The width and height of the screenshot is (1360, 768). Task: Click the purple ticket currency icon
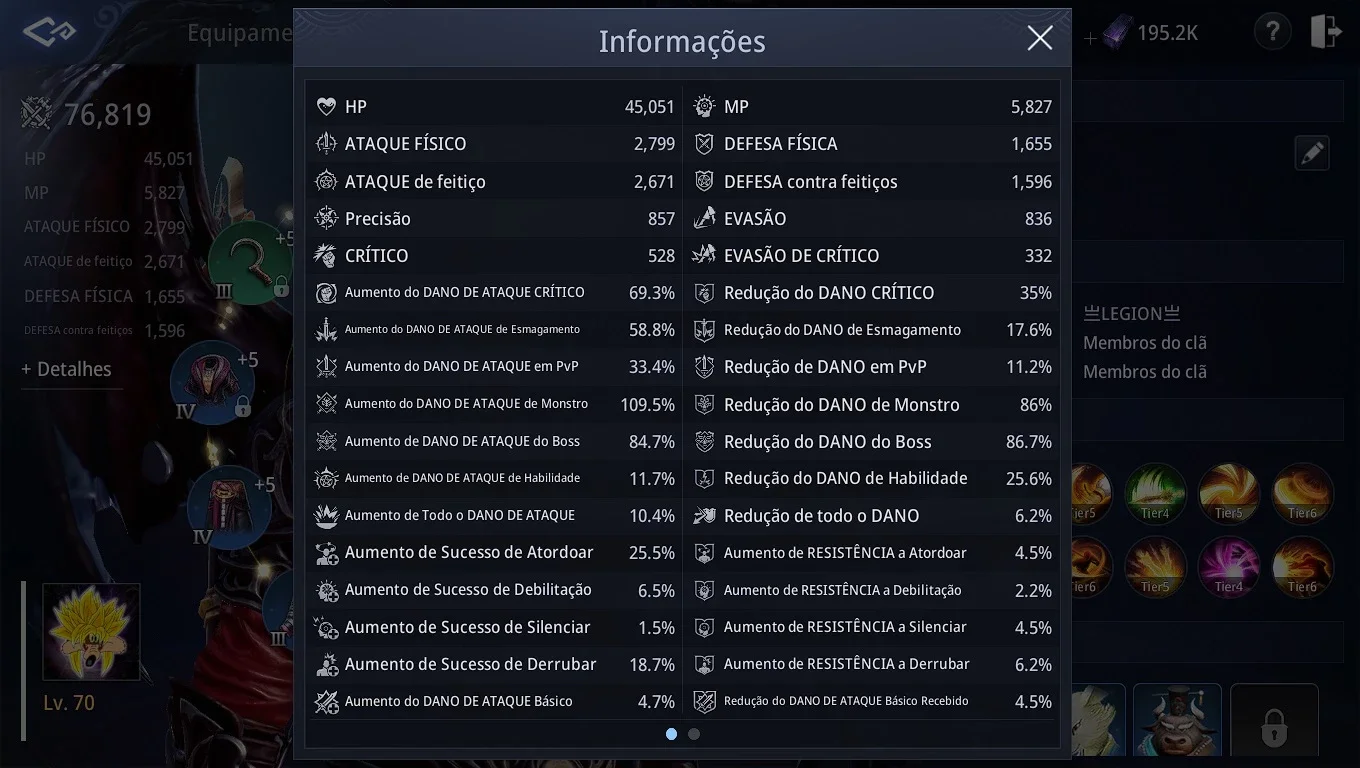coord(1117,34)
